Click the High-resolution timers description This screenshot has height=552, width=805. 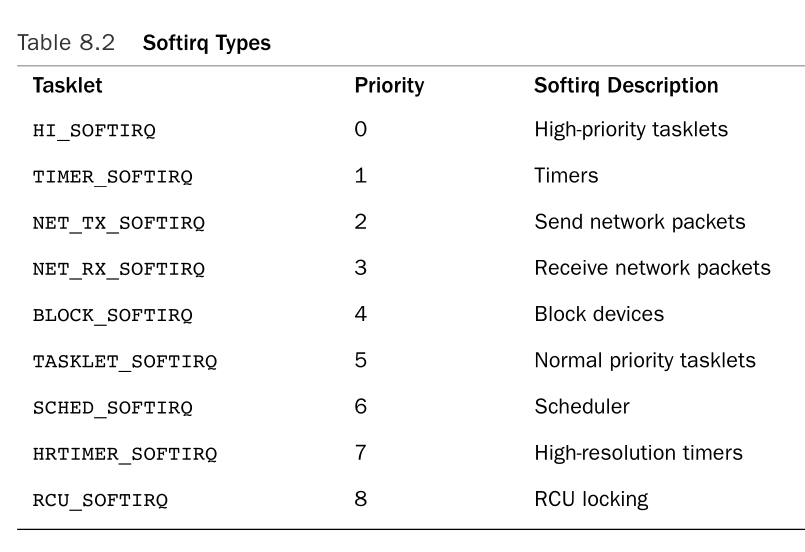pyautogui.click(x=639, y=452)
